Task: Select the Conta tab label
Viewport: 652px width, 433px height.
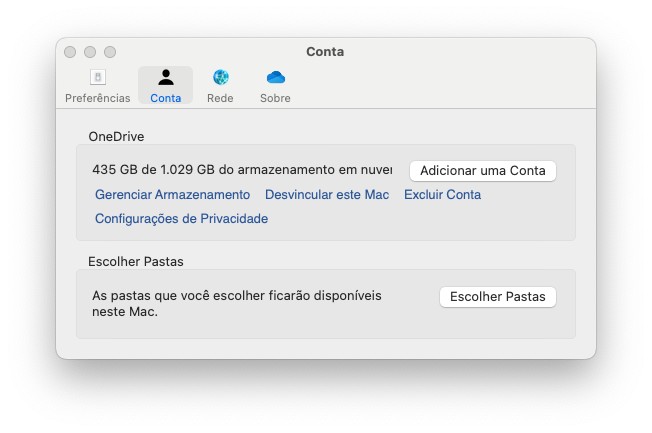Action: 165,98
